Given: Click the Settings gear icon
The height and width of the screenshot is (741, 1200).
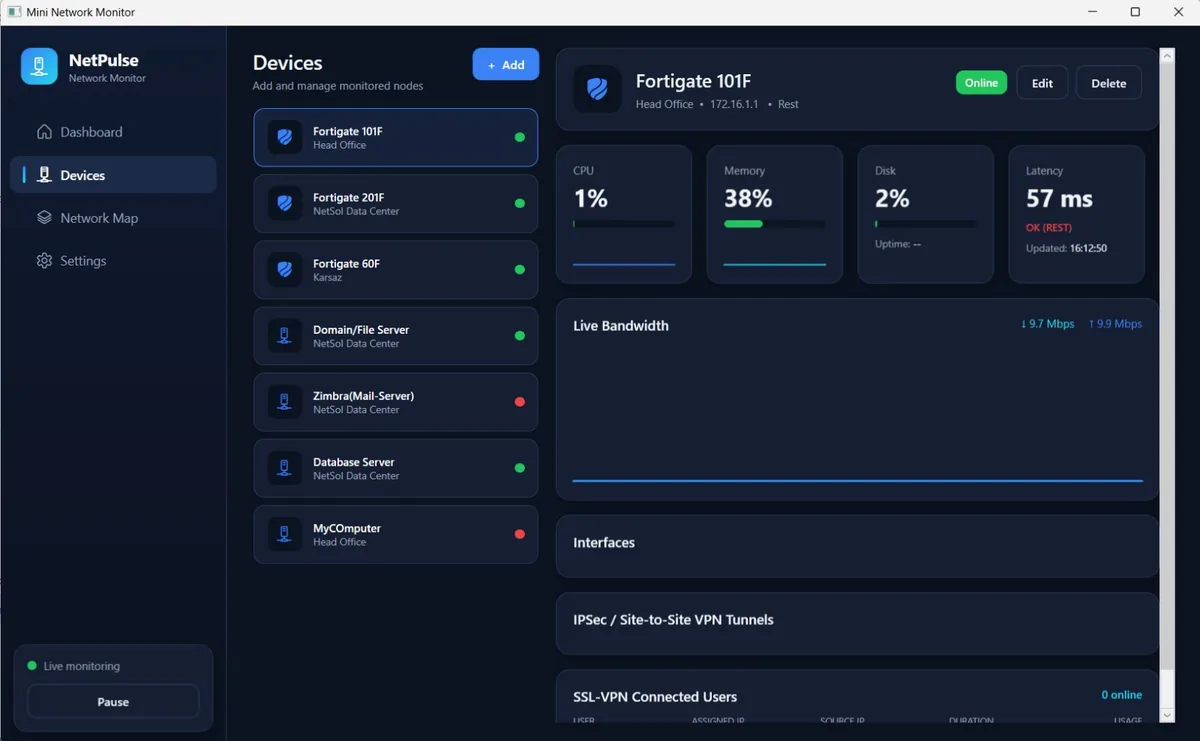Looking at the screenshot, I should [44, 261].
